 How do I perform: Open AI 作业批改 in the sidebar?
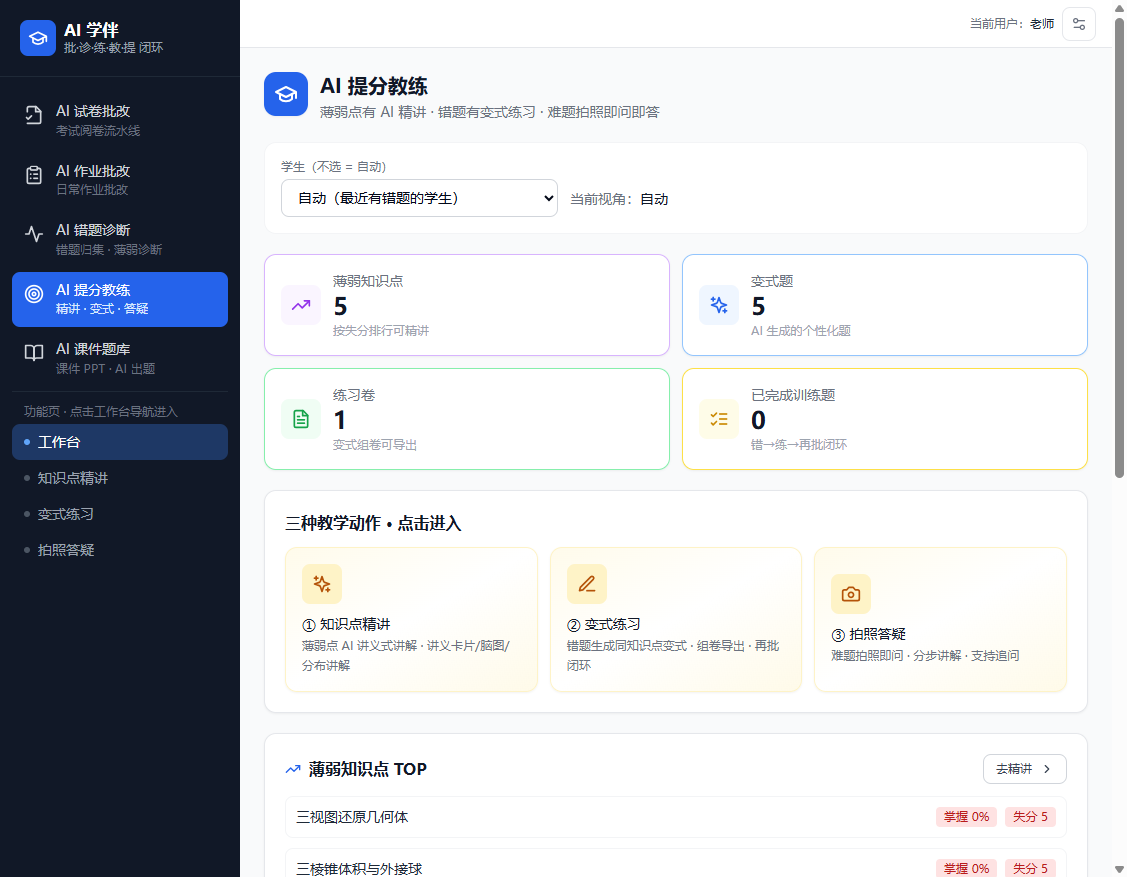coord(120,180)
